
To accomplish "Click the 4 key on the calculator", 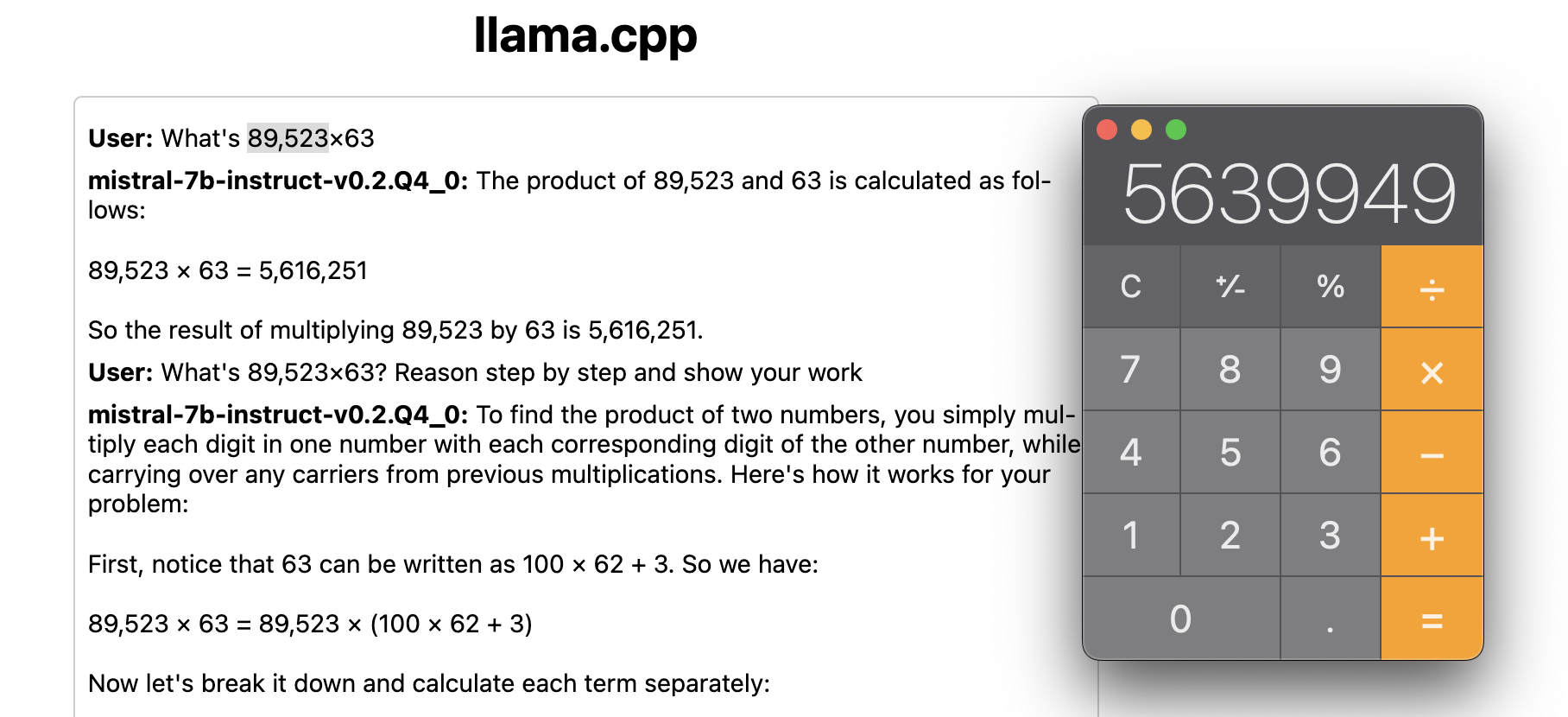I will tap(1131, 453).
